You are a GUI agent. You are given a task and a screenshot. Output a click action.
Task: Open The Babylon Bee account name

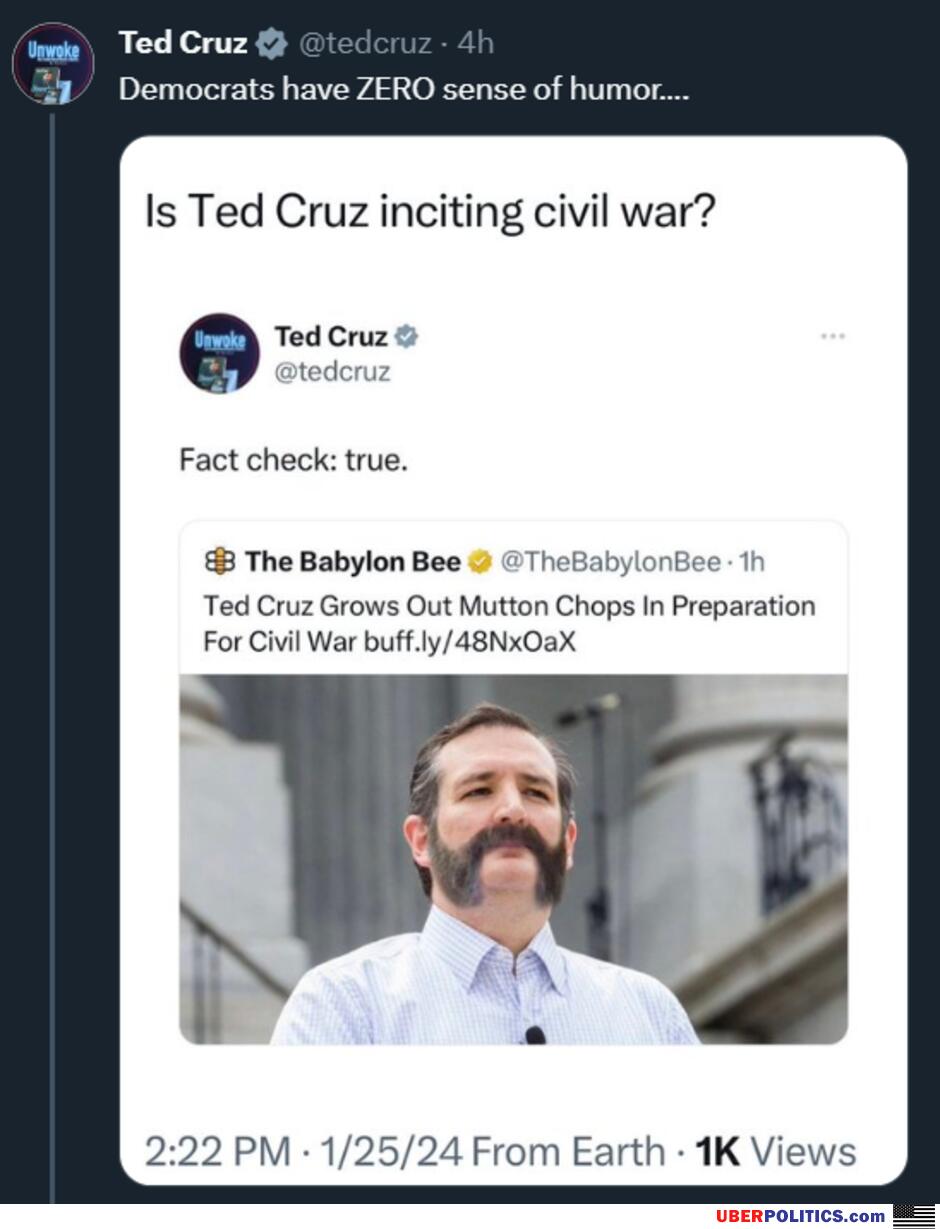(x=352, y=562)
